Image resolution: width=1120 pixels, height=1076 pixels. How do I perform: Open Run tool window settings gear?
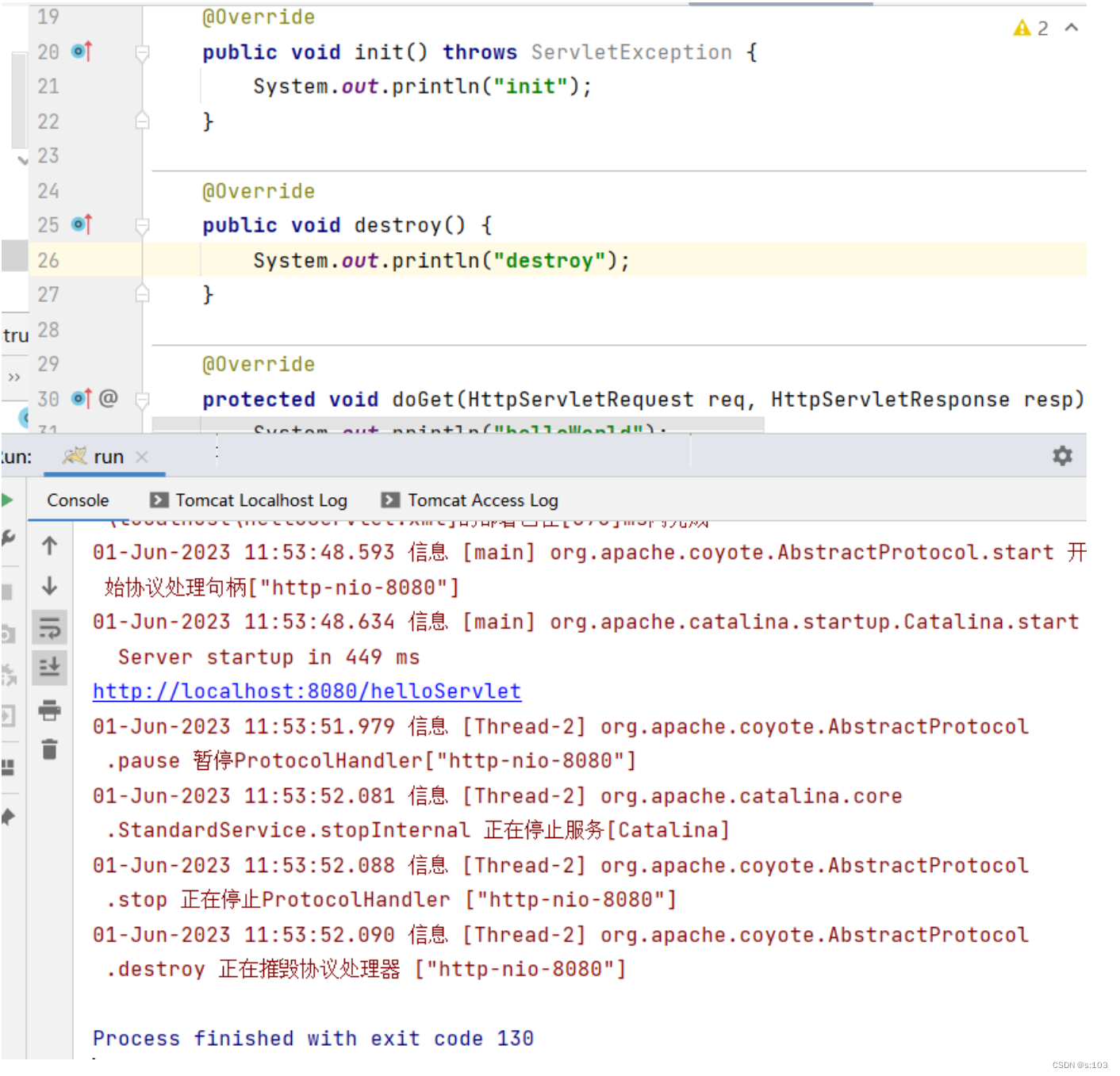pyautogui.click(x=1062, y=456)
